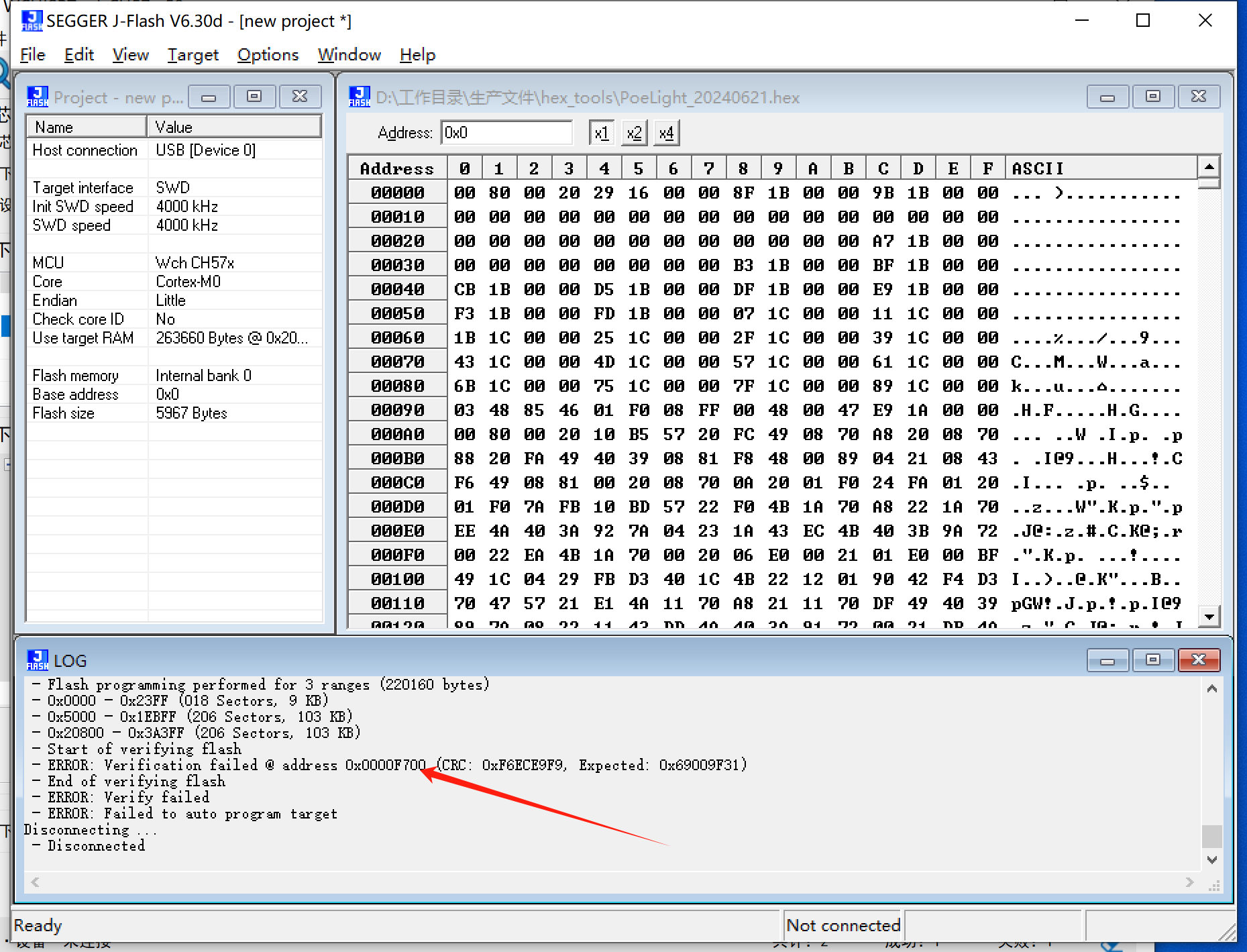Select the Wch CH57x value
Screen dimensions: 1247x952
coord(195,263)
